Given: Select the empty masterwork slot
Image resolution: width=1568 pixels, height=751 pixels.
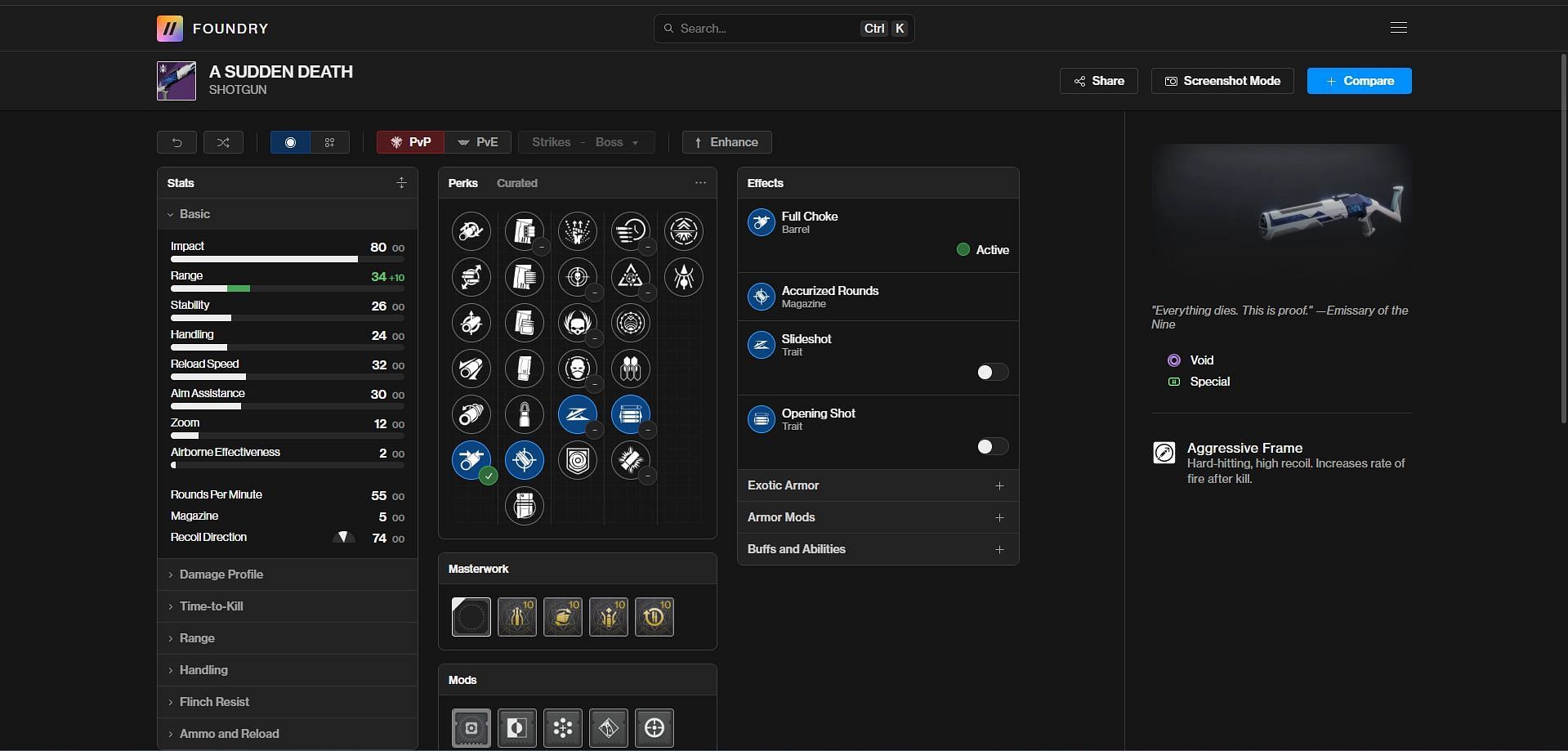Looking at the screenshot, I should [471, 617].
